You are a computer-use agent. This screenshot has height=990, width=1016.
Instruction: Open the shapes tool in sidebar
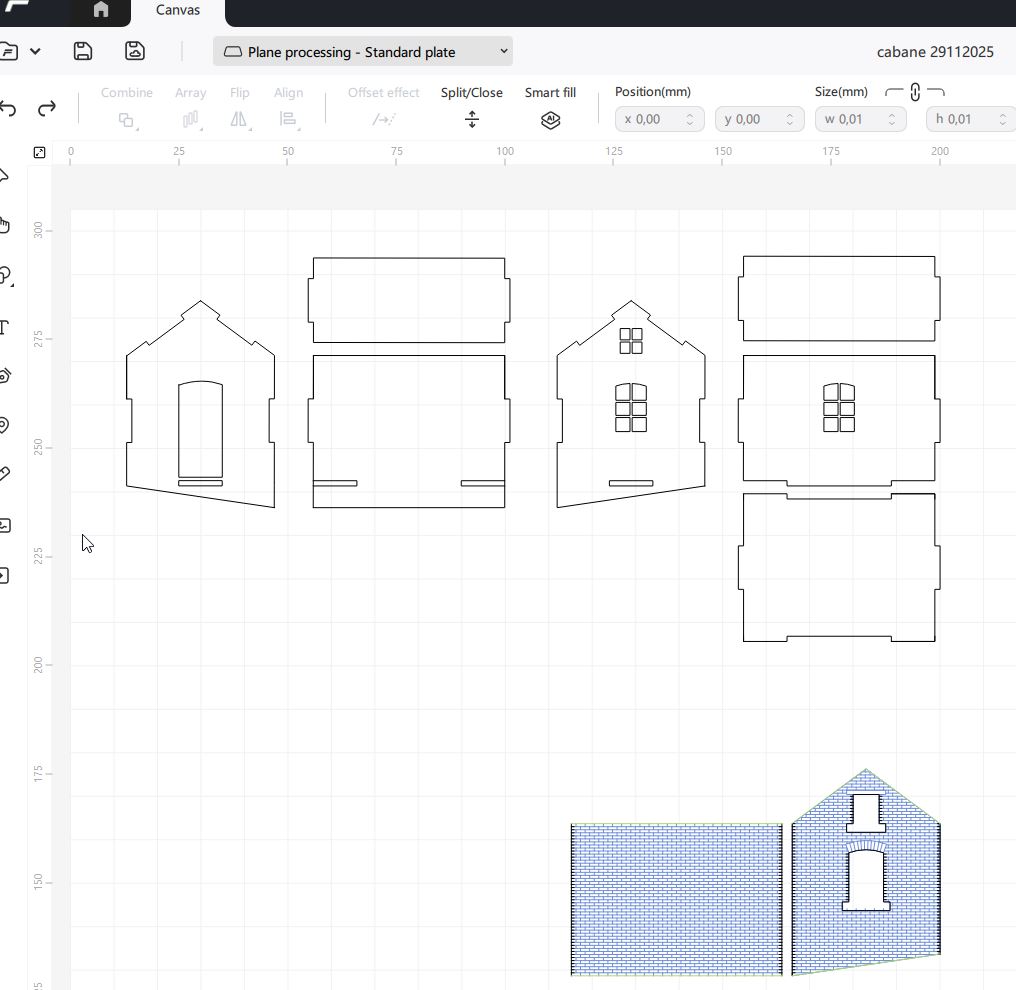(x=5, y=276)
